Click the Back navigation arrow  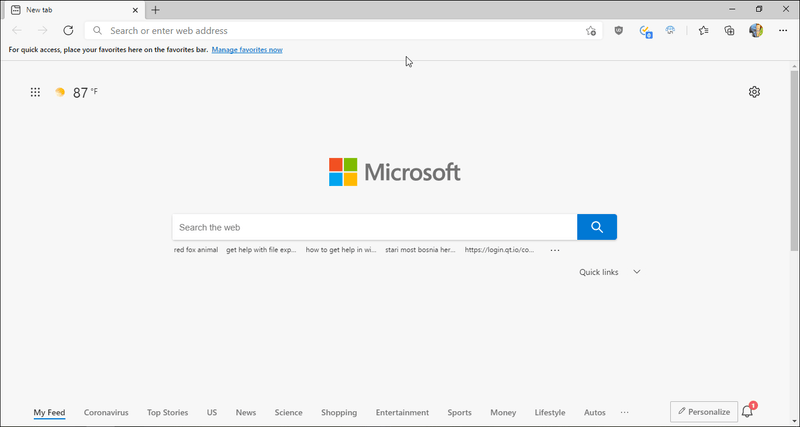tap(17, 31)
